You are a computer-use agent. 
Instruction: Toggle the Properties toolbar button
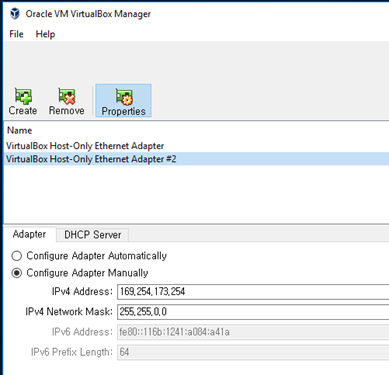pos(123,101)
